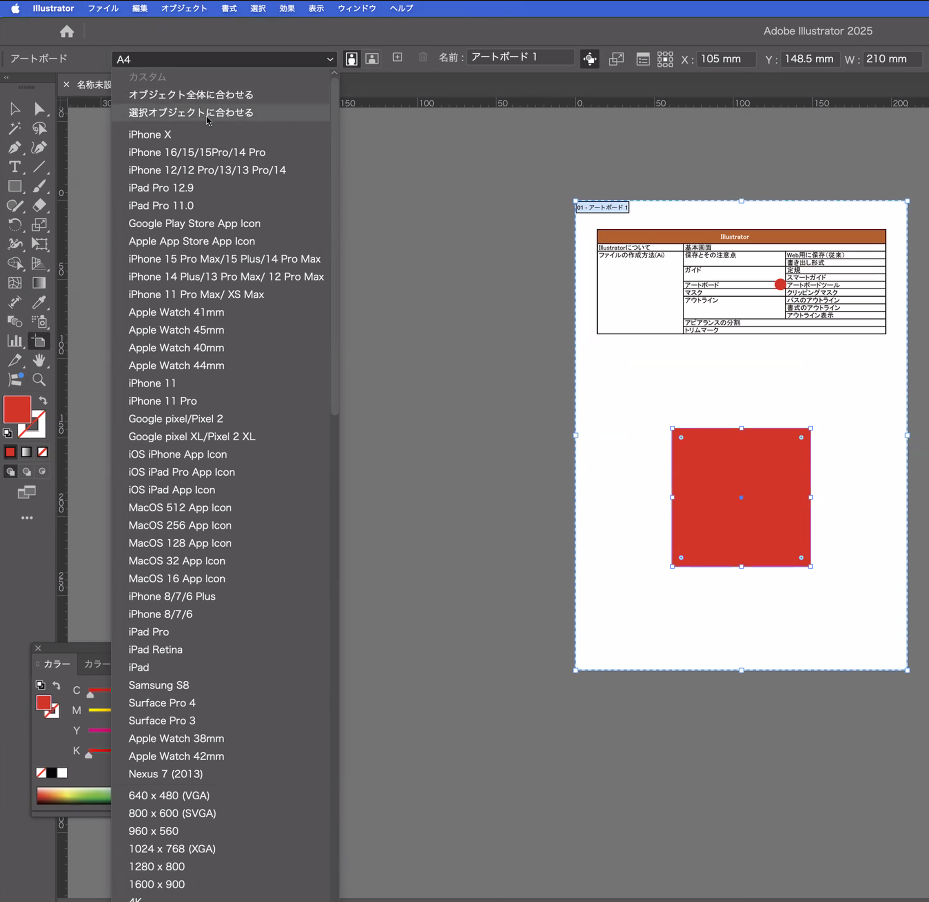Screen dimensions: 929x902
Task: Click the new artboard button
Action: pos(397,58)
